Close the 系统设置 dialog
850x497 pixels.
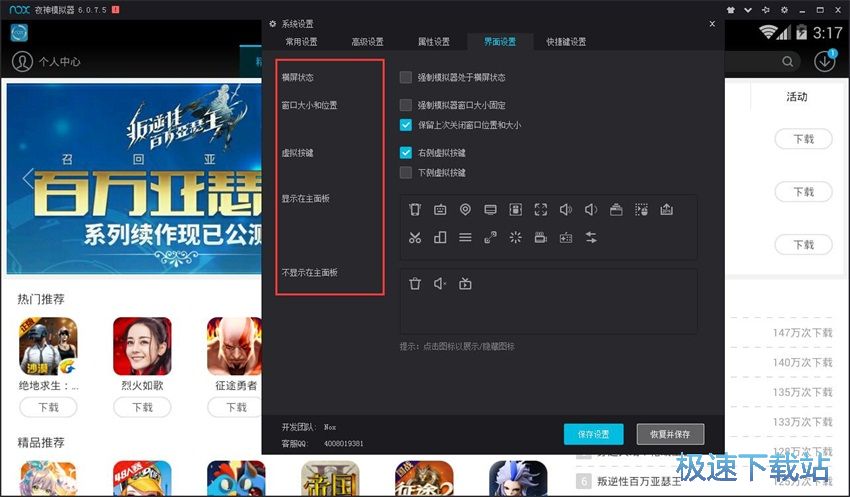(x=712, y=24)
